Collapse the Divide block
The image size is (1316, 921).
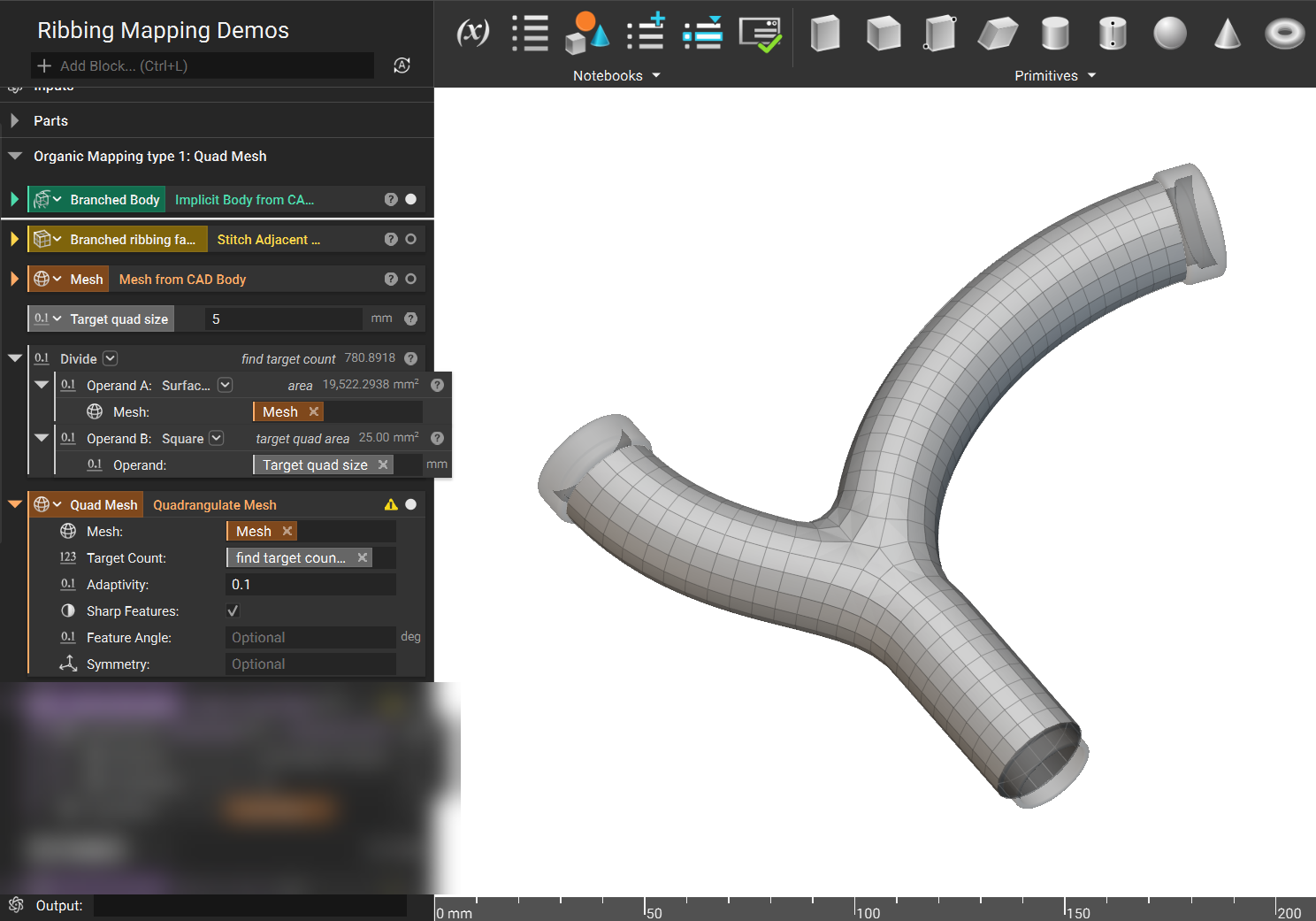(x=14, y=358)
